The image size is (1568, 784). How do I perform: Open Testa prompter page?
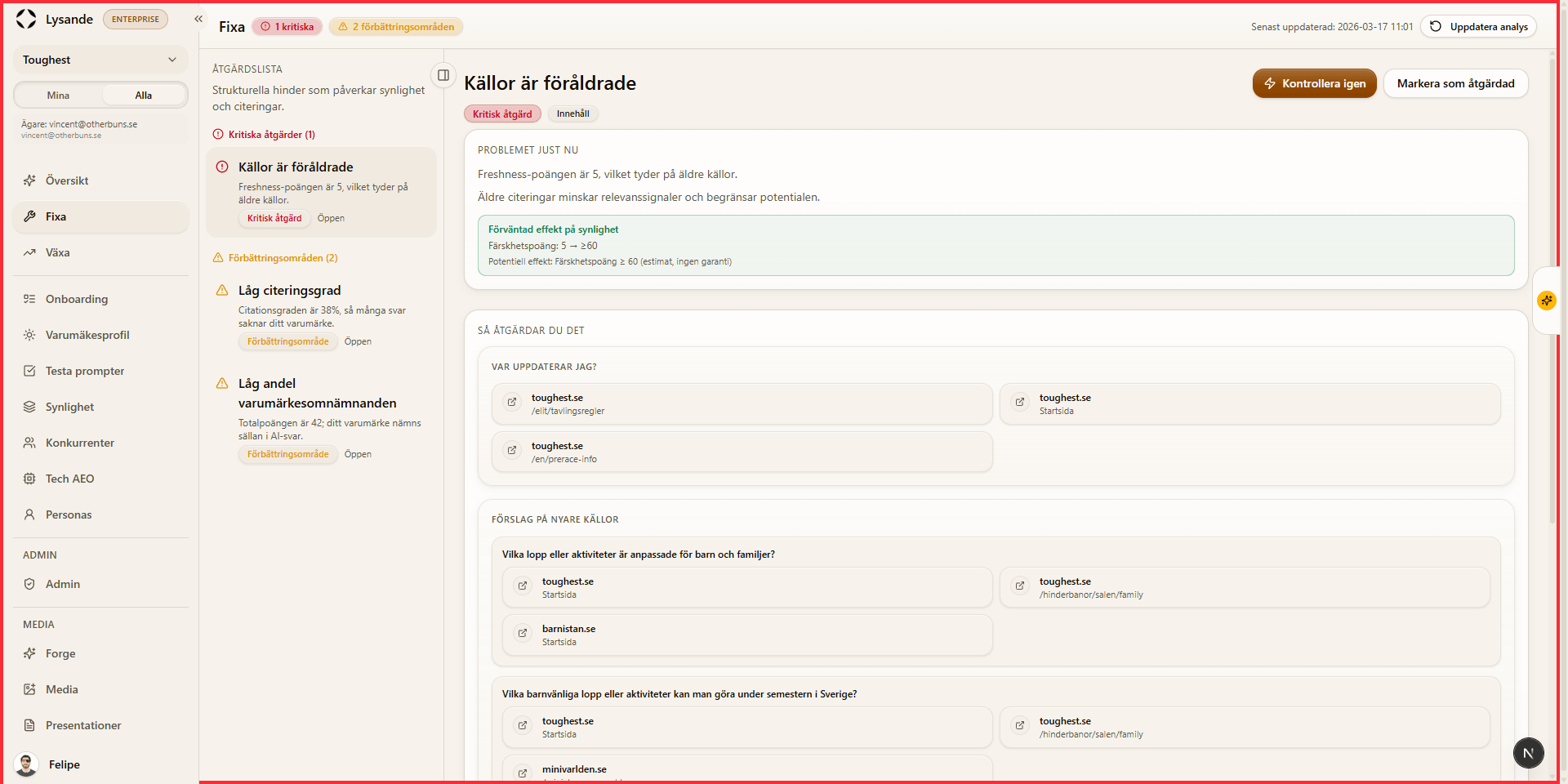tap(101, 371)
